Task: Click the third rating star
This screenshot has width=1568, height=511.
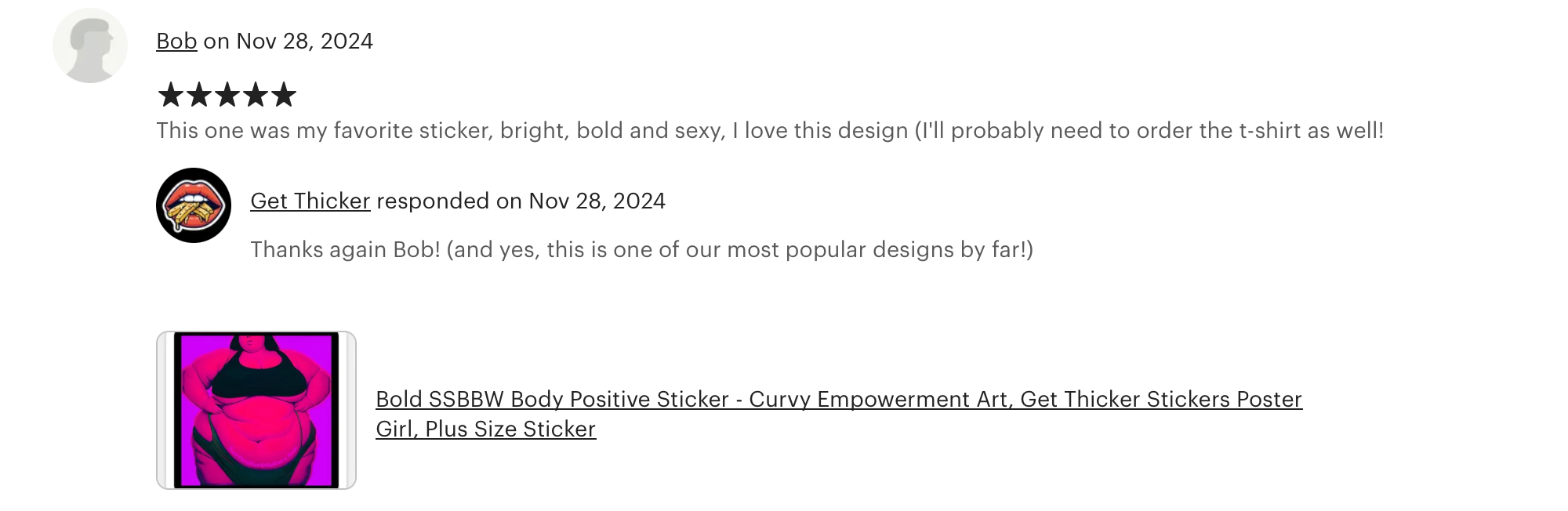Action: click(x=227, y=95)
